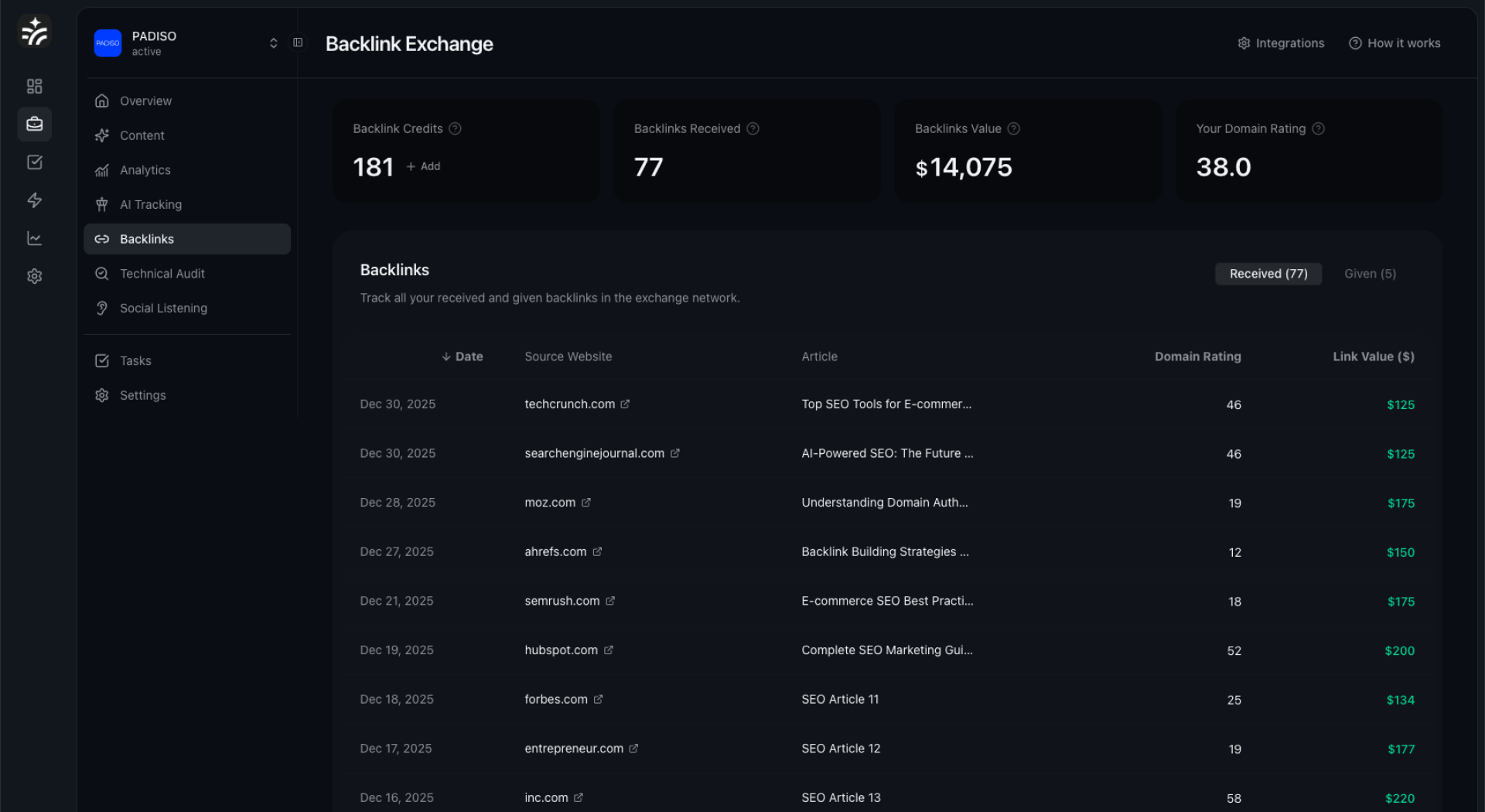Click Add to buy backlink credits
Image resolution: width=1485 pixels, height=812 pixels.
[423, 166]
